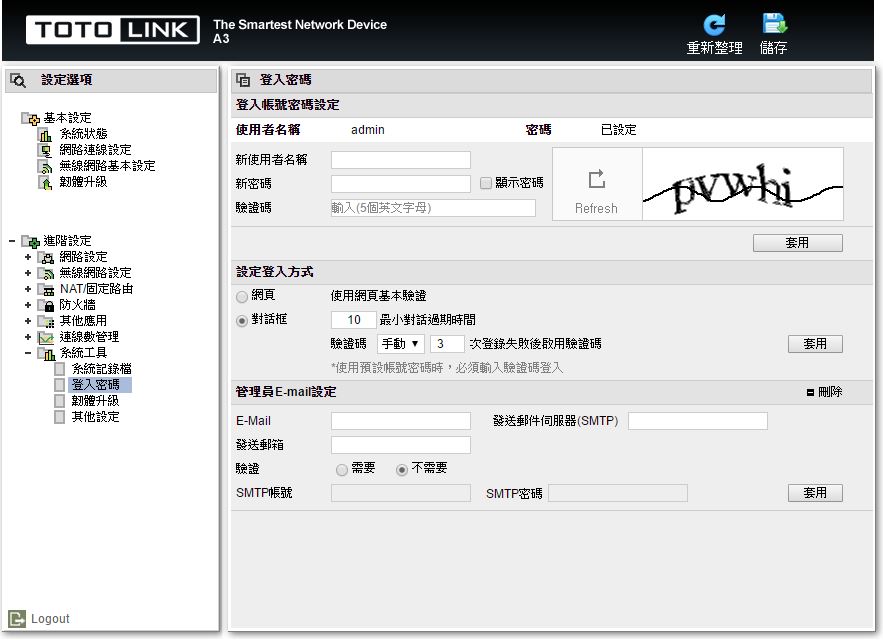Click the NAT/固定路由 icon
The image size is (883, 640).
[46, 290]
